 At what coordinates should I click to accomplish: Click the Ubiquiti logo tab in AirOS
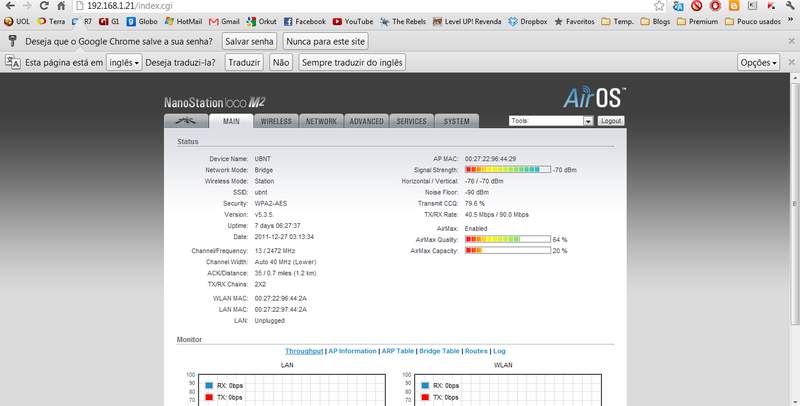pyautogui.click(x=186, y=121)
